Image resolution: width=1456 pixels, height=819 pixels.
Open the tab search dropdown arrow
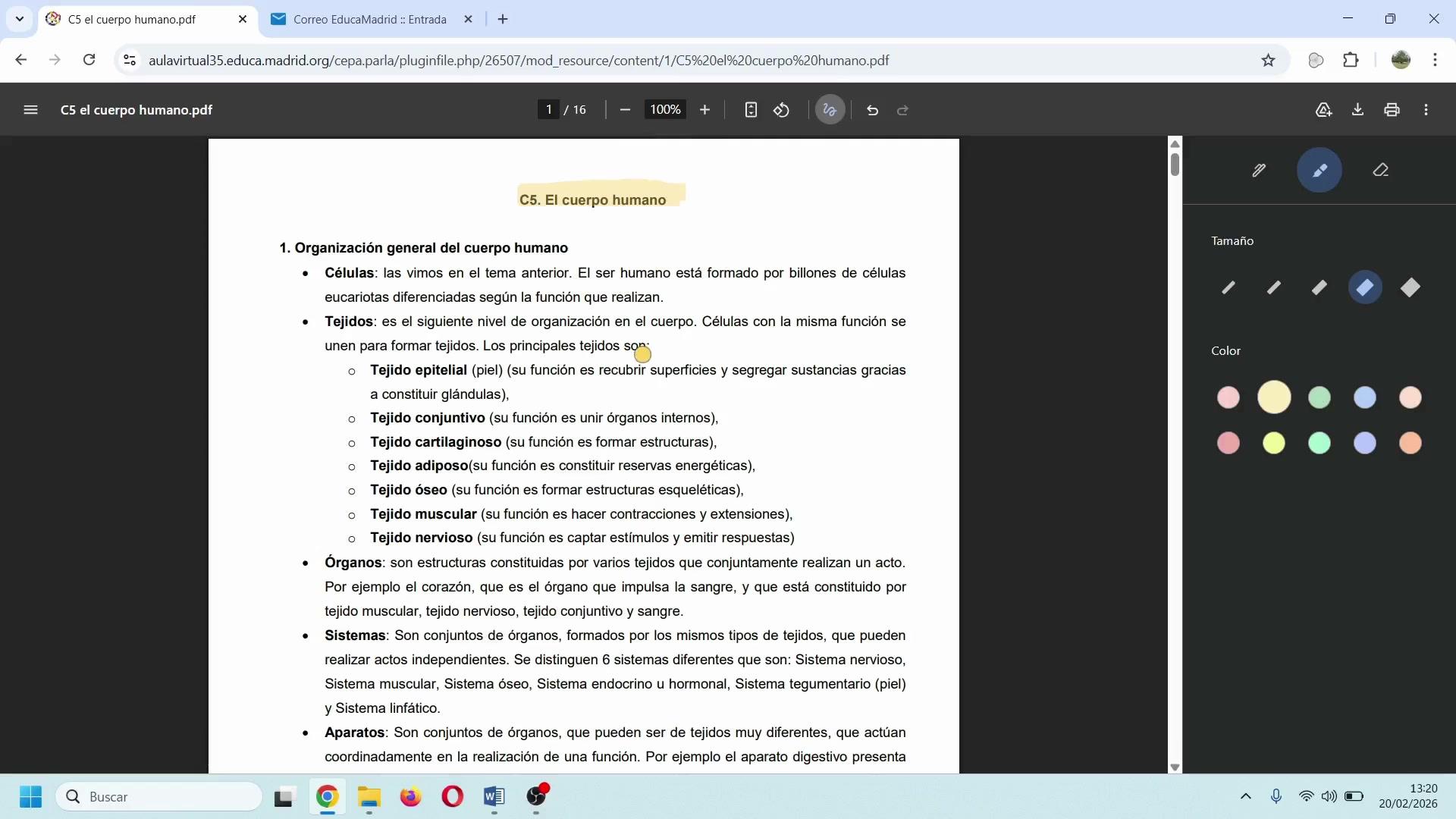(x=19, y=19)
